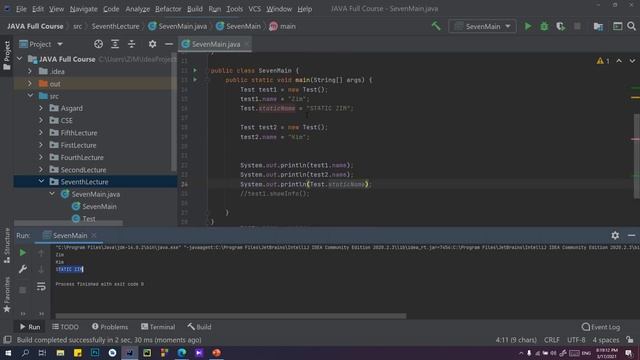The image size is (640, 360).
Task: Expand the Asgard package
Action: tap(41, 108)
